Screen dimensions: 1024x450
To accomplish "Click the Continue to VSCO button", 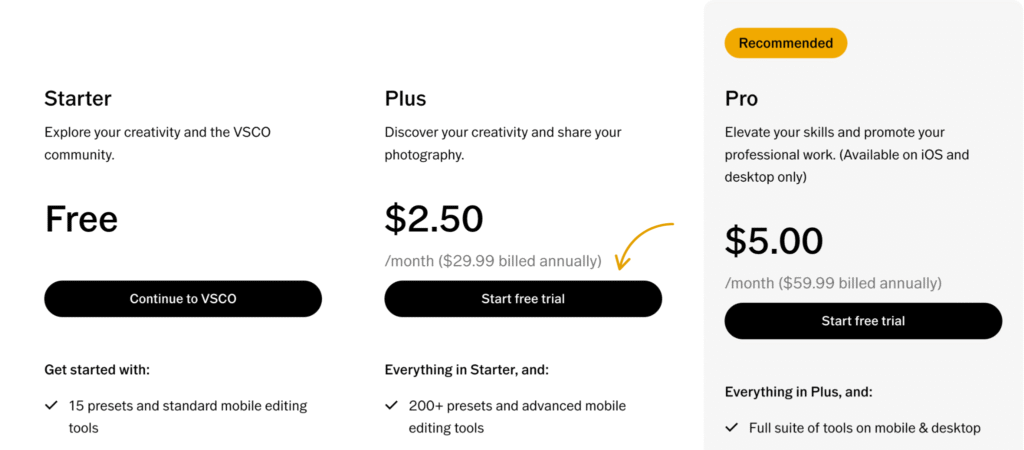I will click(183, 299).
